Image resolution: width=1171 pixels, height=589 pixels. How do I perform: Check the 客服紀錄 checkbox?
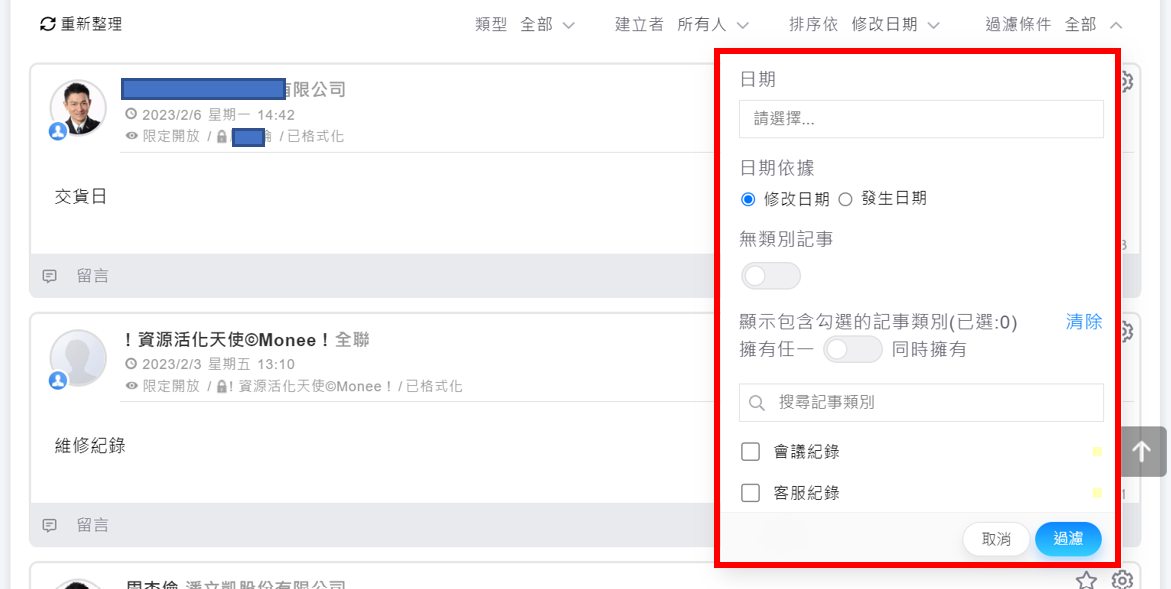tap(751, 493)
